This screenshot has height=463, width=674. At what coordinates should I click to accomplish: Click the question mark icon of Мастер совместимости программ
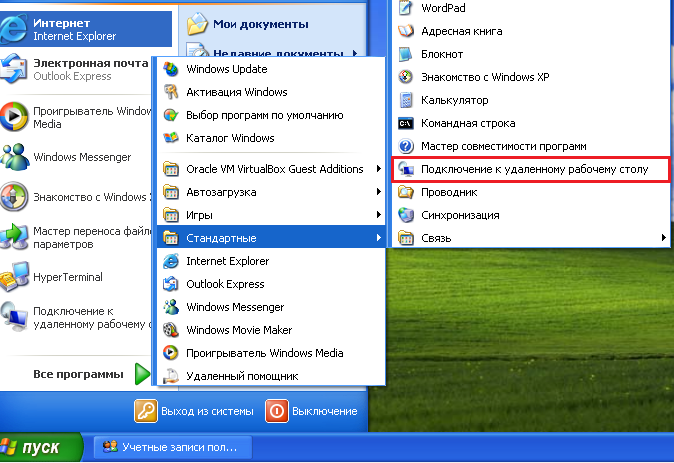click(406, 146)
